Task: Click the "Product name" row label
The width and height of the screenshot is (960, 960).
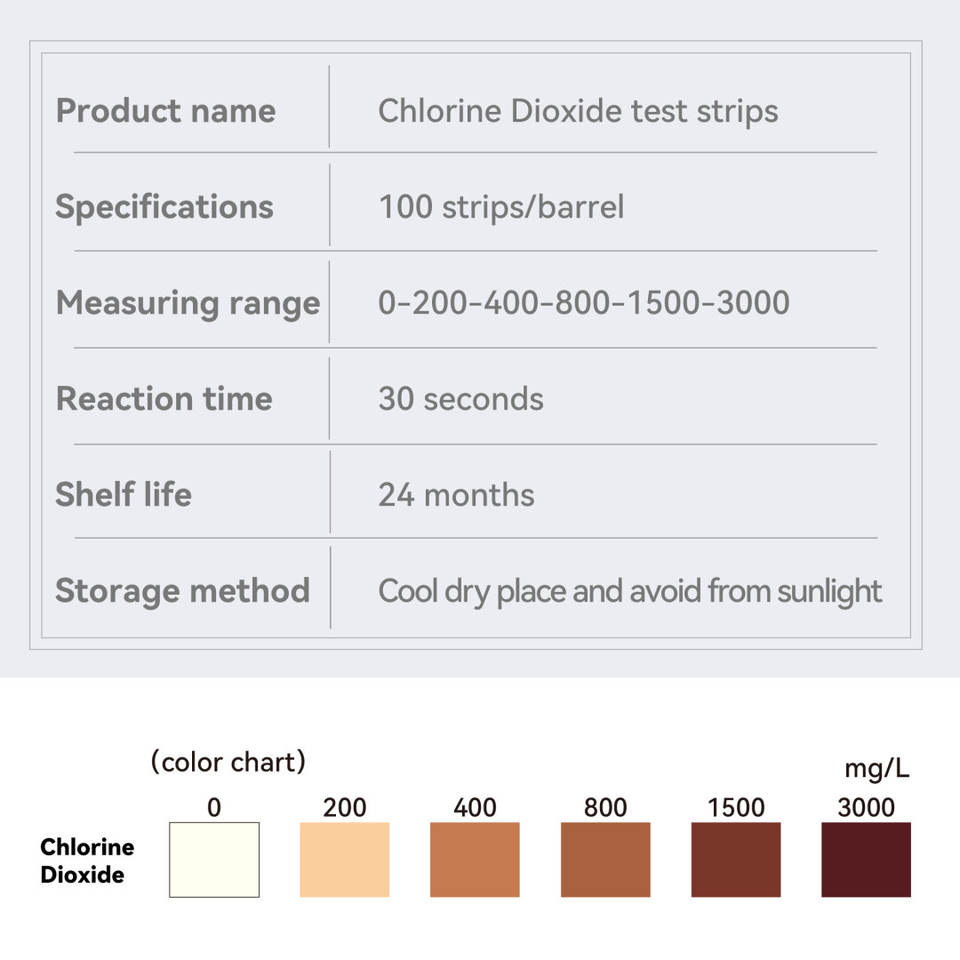Action: [x=166, y=110]
